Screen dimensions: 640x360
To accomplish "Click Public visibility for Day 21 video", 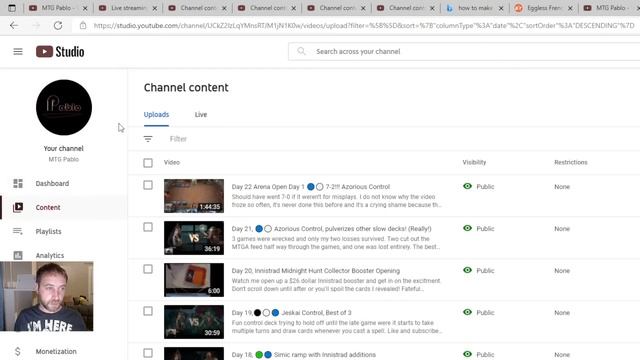I will tap(485, 229).
